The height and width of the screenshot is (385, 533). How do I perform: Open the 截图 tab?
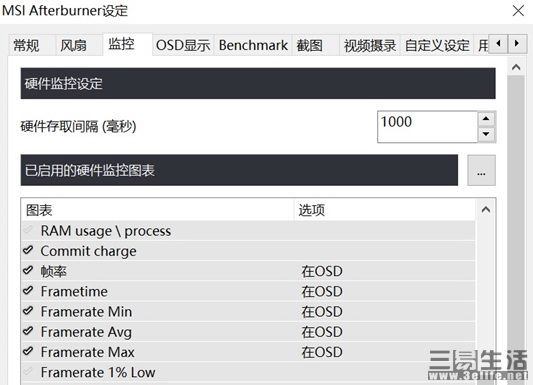click(x=315, y=45)
